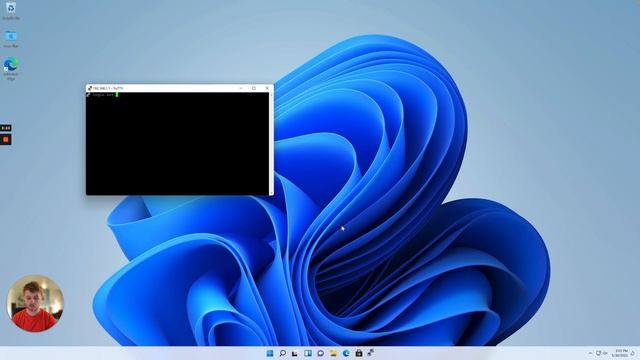Open the Windows Start menu
The height and width of the screenshot is (360, 640).
point(270,353)
